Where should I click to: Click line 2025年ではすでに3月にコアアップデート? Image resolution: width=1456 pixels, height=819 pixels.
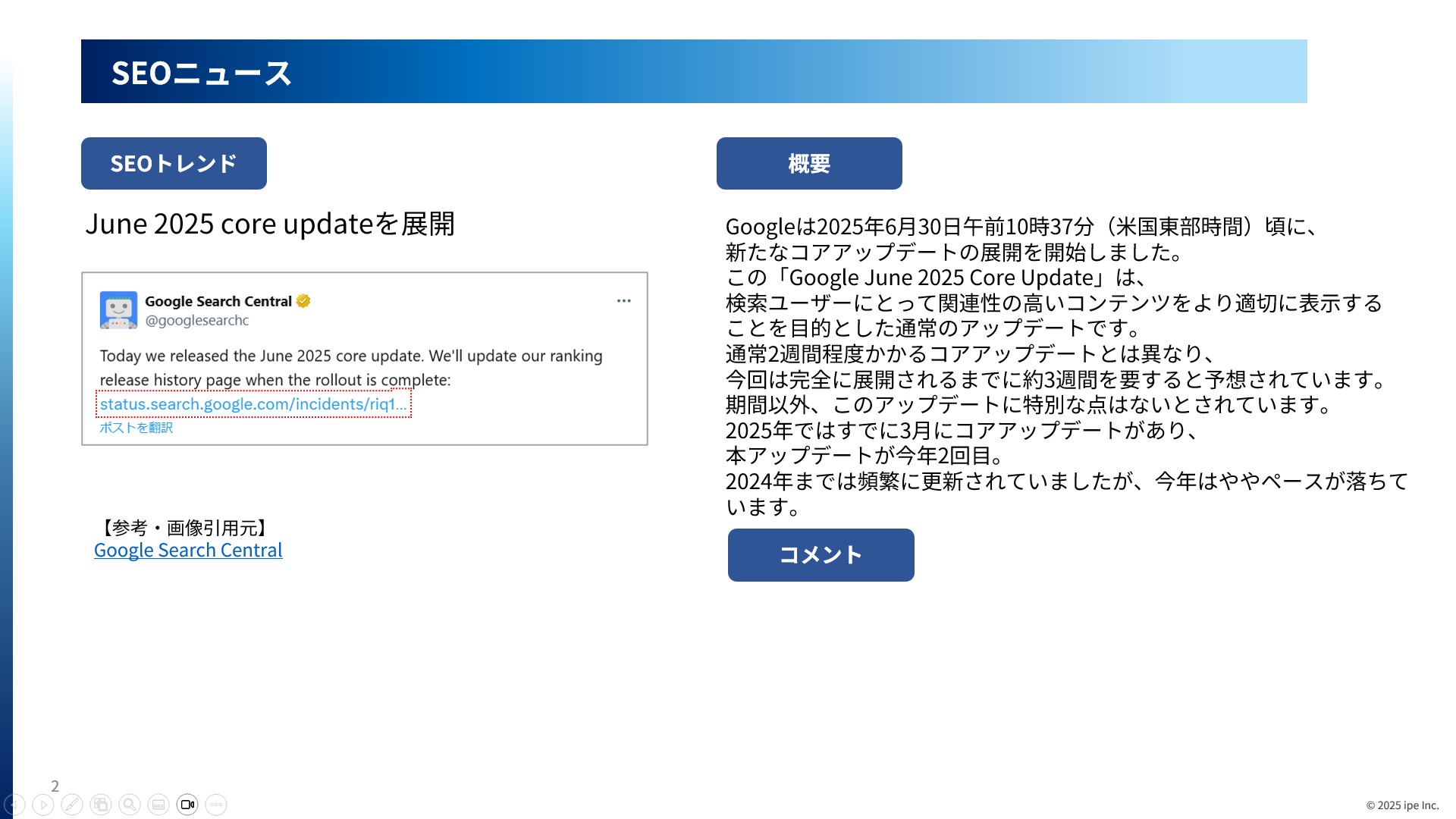click(x=964, y=431)
